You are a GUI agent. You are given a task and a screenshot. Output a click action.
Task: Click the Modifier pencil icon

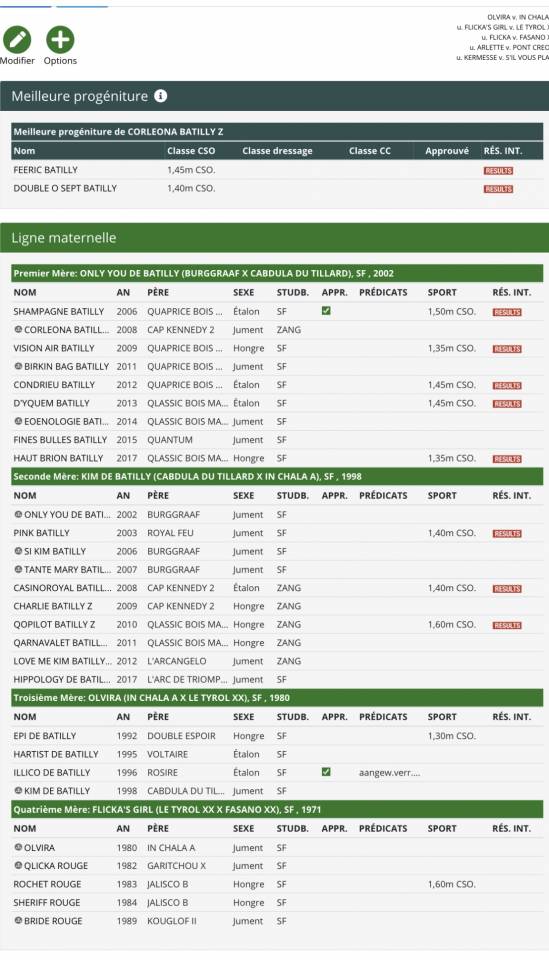(17, 40)
